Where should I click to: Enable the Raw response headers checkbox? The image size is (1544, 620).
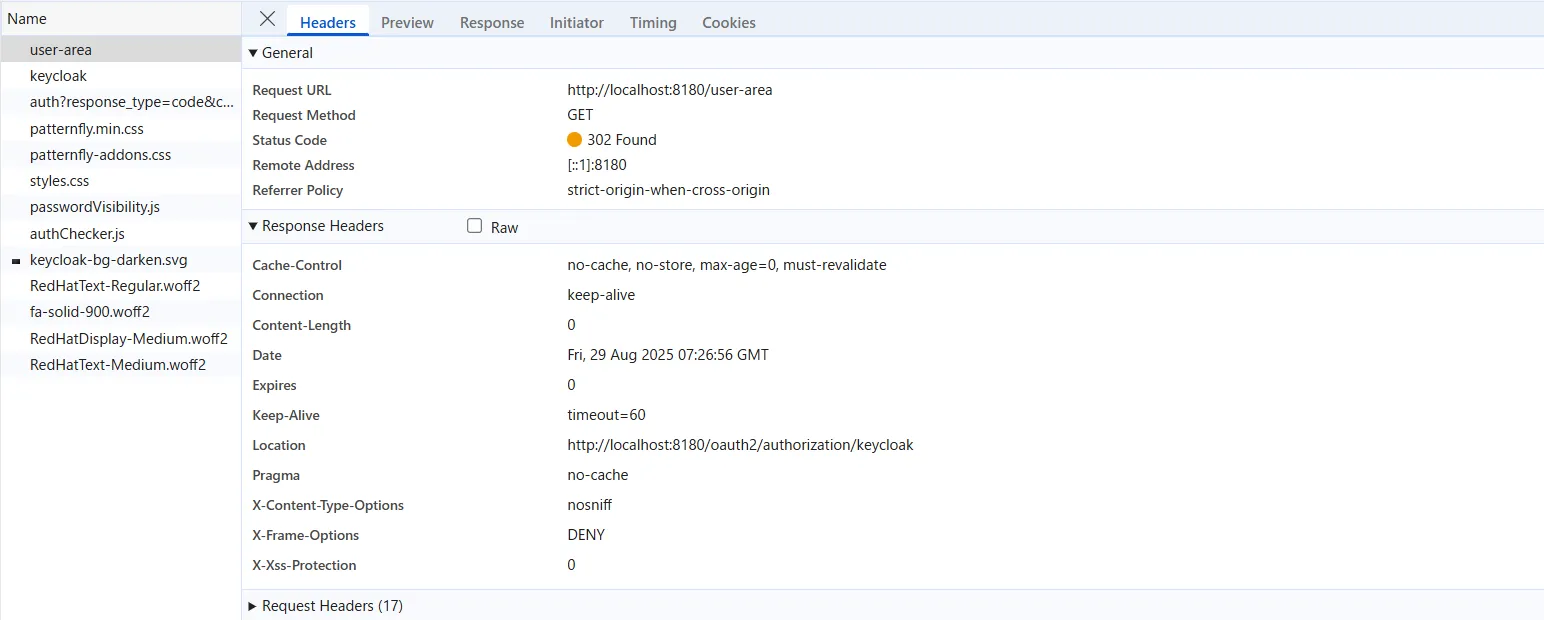tap(475, 226)
